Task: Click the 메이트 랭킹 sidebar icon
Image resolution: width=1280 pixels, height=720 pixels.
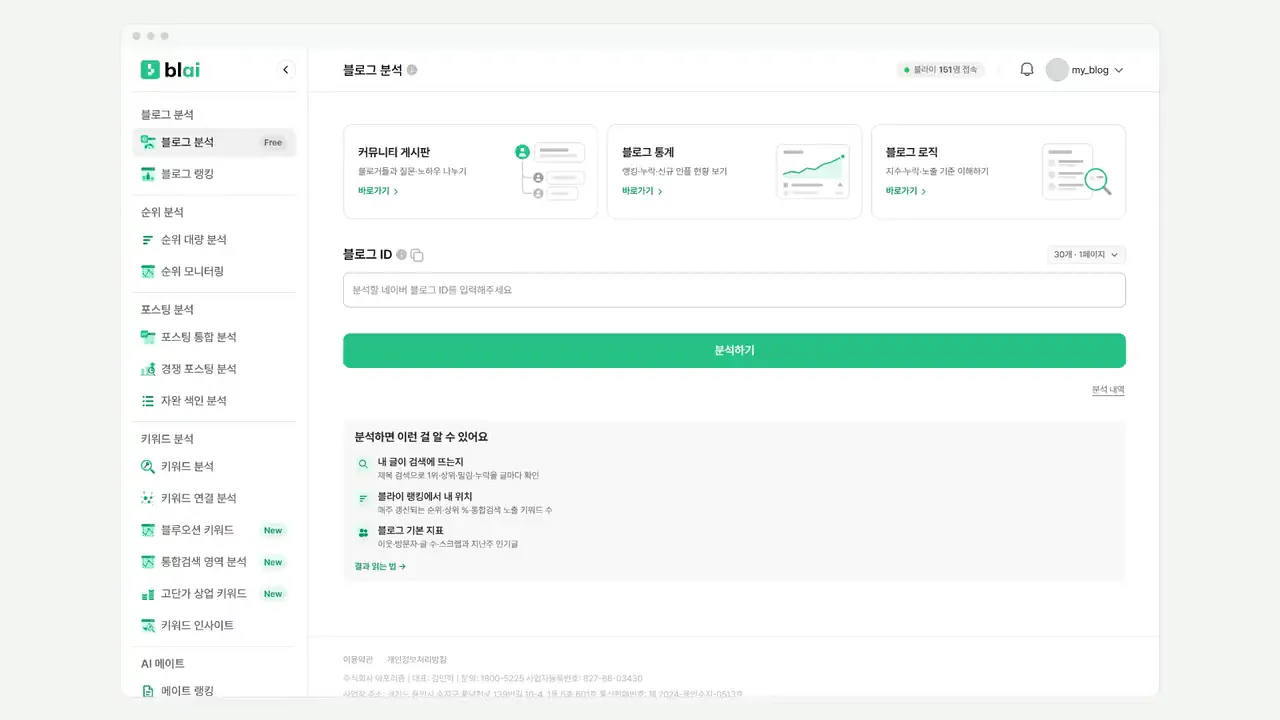Action: coord(148,691)
